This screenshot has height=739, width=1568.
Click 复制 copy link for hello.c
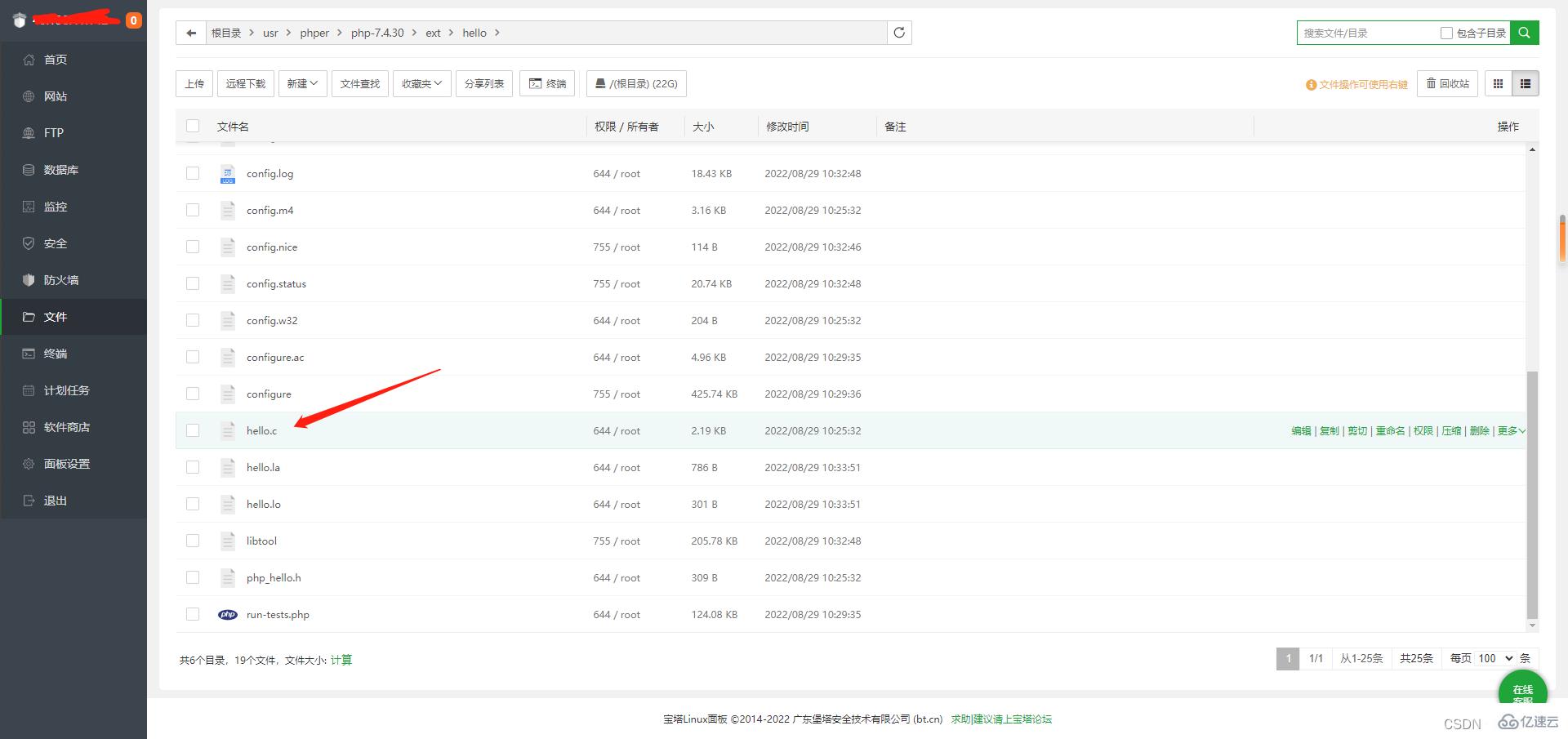[1329, 430]
